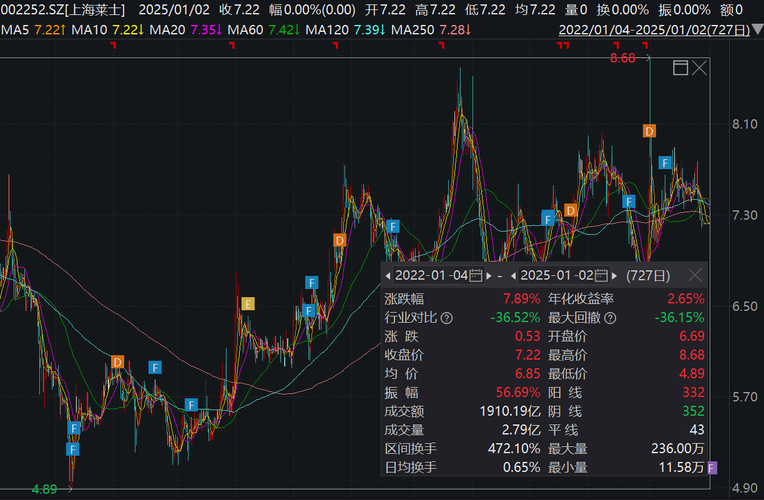Click the window icon on the selection box

[680, 68]
